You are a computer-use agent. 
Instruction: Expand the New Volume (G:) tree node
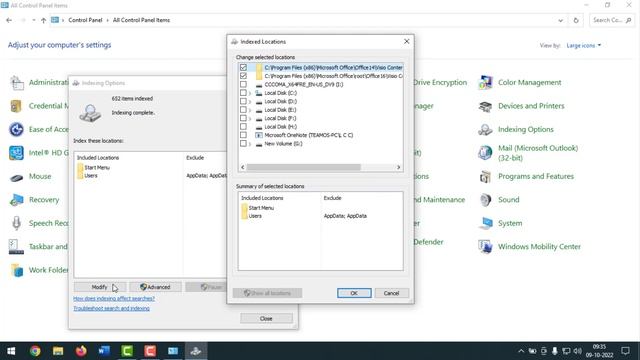[x=250, y=144]
